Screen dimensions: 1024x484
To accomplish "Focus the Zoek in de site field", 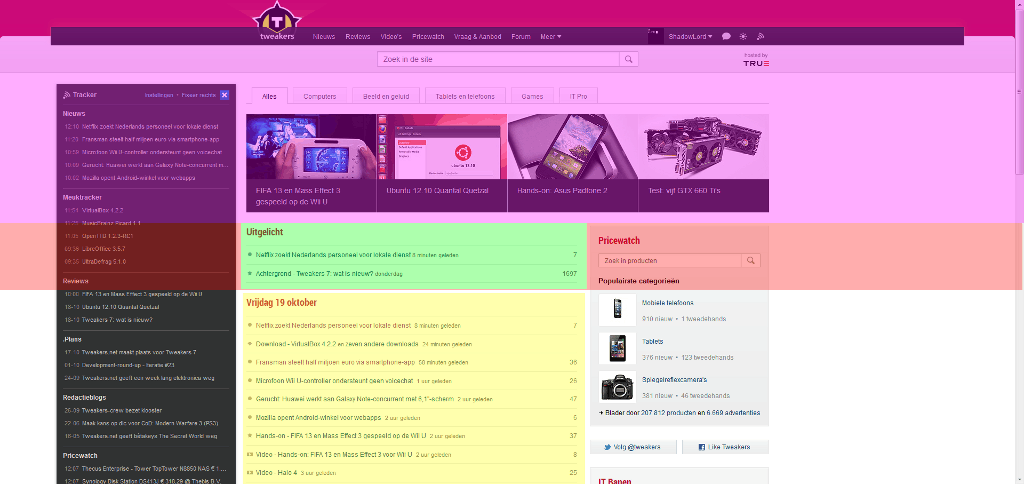I will [x=498, y=59].
